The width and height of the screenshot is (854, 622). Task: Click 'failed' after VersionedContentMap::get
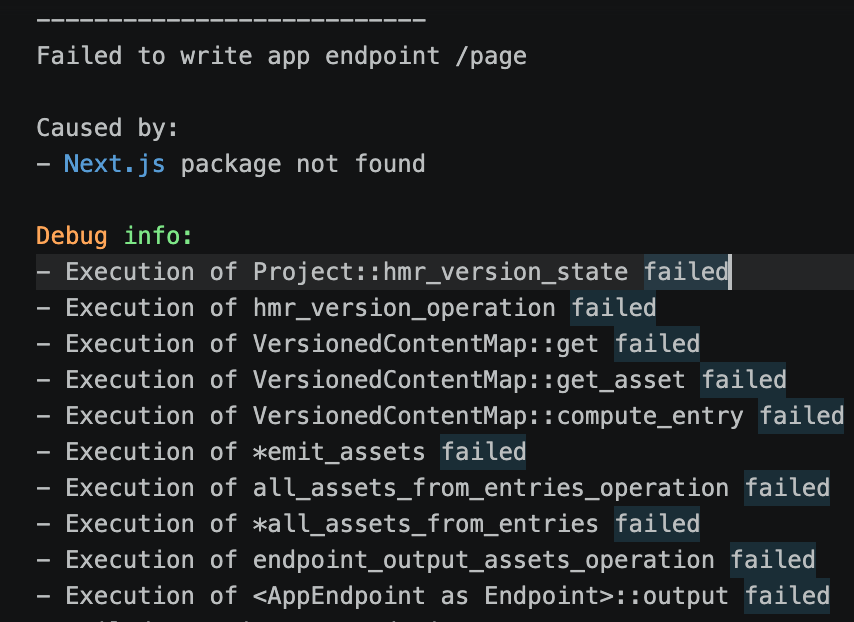click(x=657, y=344)
